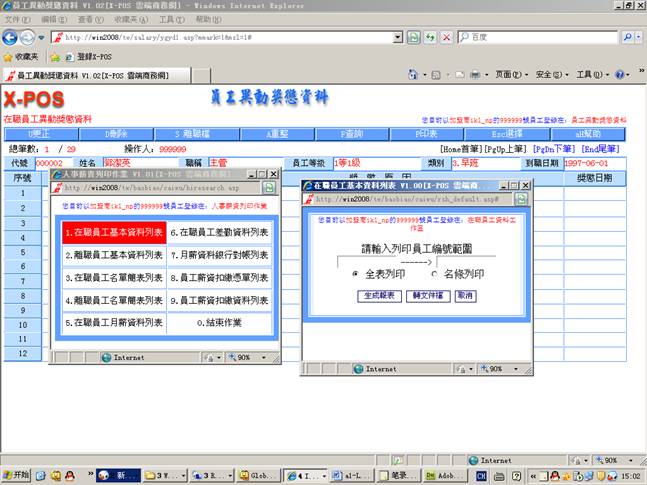Expand the 安全(S) dropdown menu

552,75
